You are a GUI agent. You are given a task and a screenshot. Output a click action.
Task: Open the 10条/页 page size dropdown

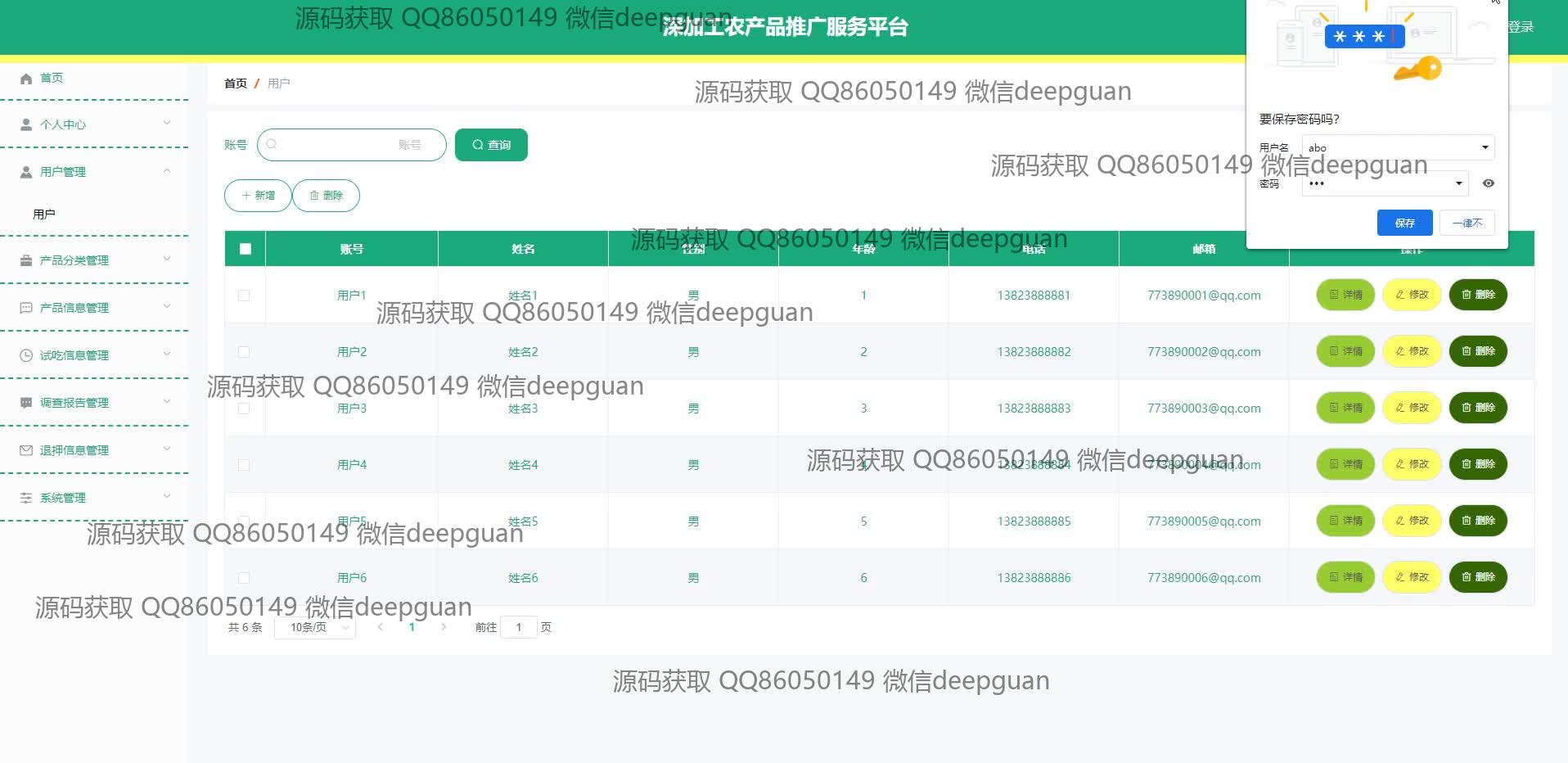tap(314, 628)
